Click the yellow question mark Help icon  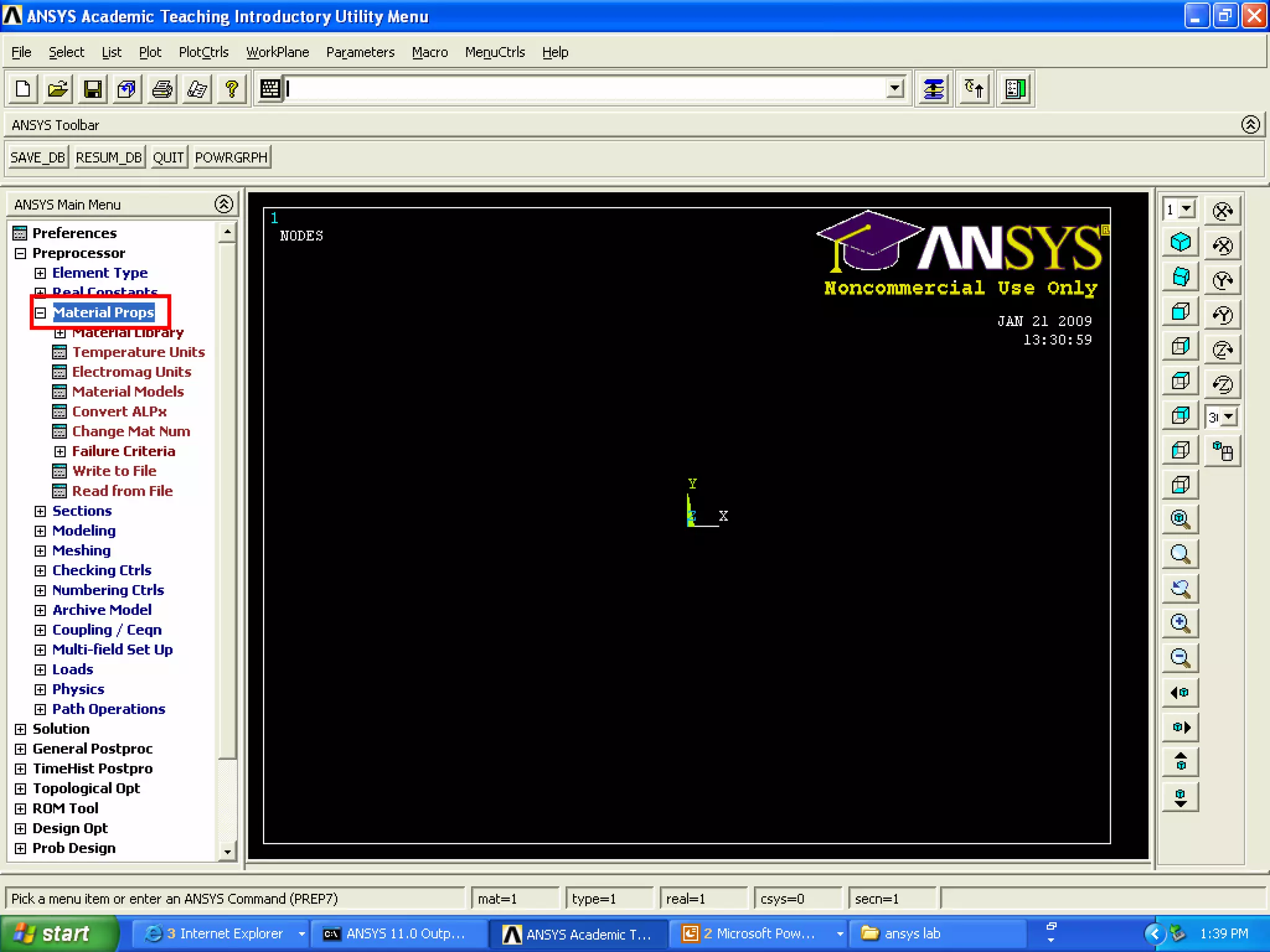click(x=232, y=89)
